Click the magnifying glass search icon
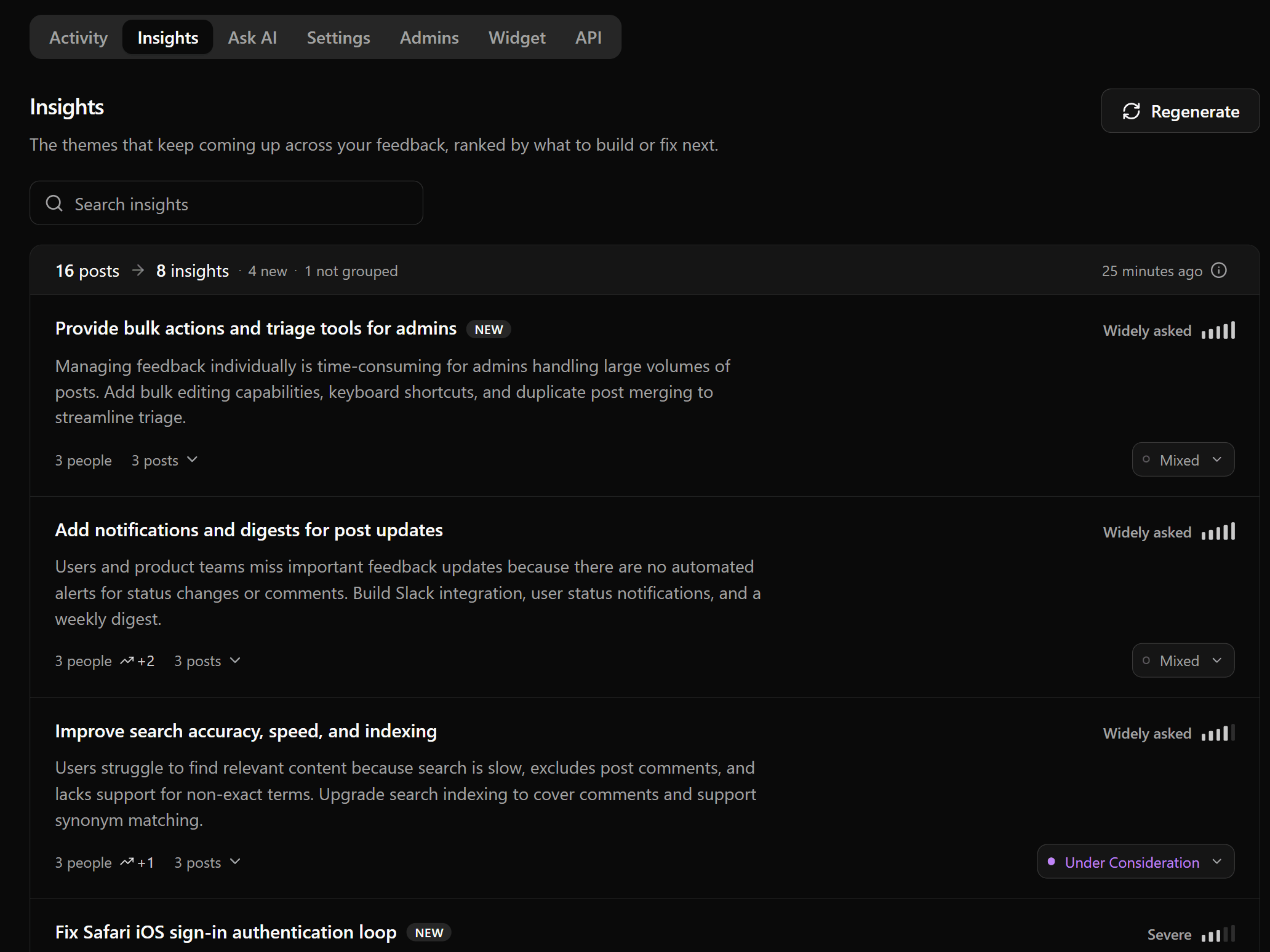This screenshot has width=1270, height=952. coord(54,203)
